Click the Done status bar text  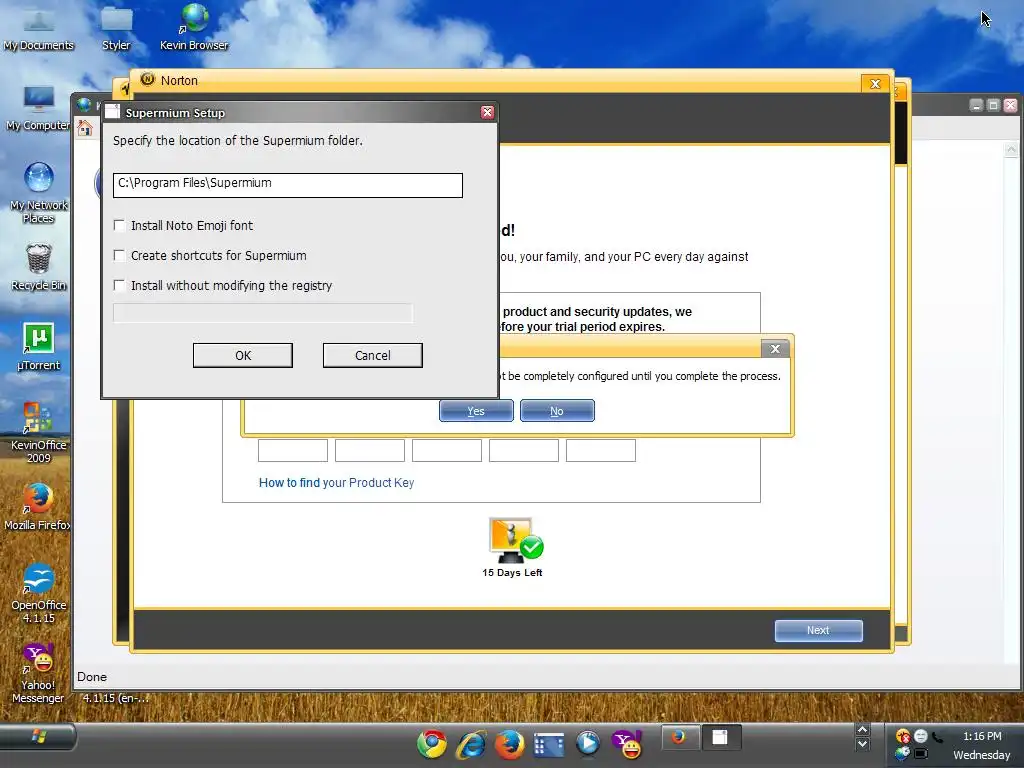[x=92, y=677]
